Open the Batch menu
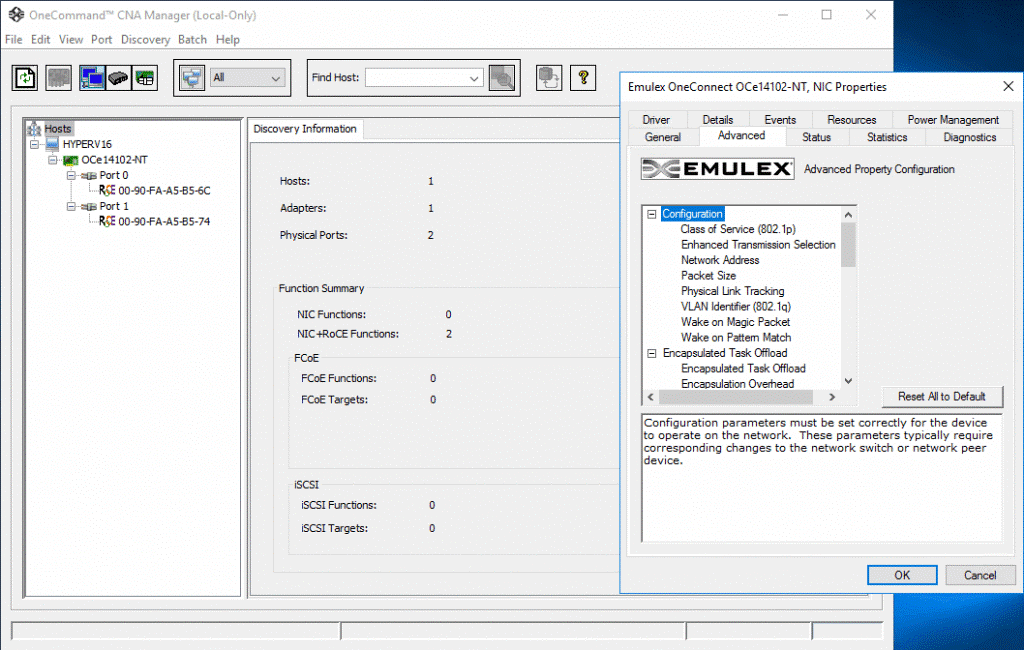This screenshot has width=1024, height=650. tap(192, 40)
